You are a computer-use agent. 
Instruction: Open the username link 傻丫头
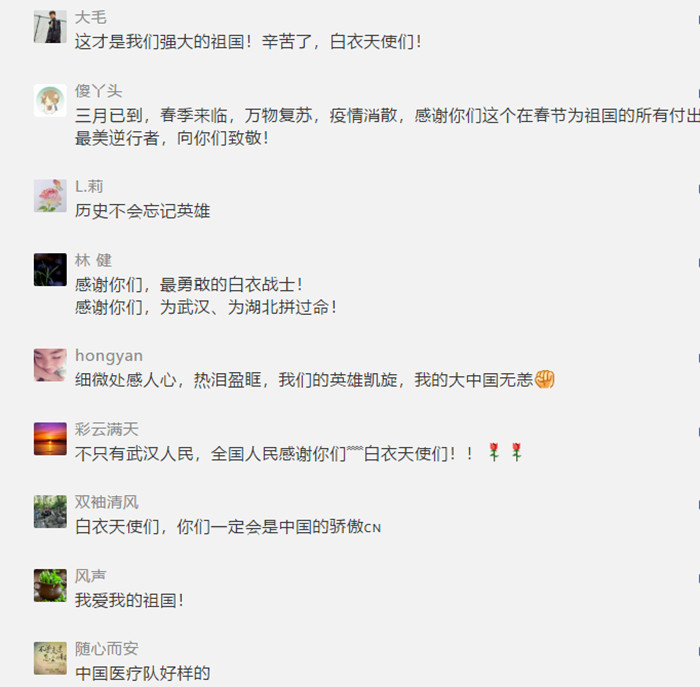point(98,91)
